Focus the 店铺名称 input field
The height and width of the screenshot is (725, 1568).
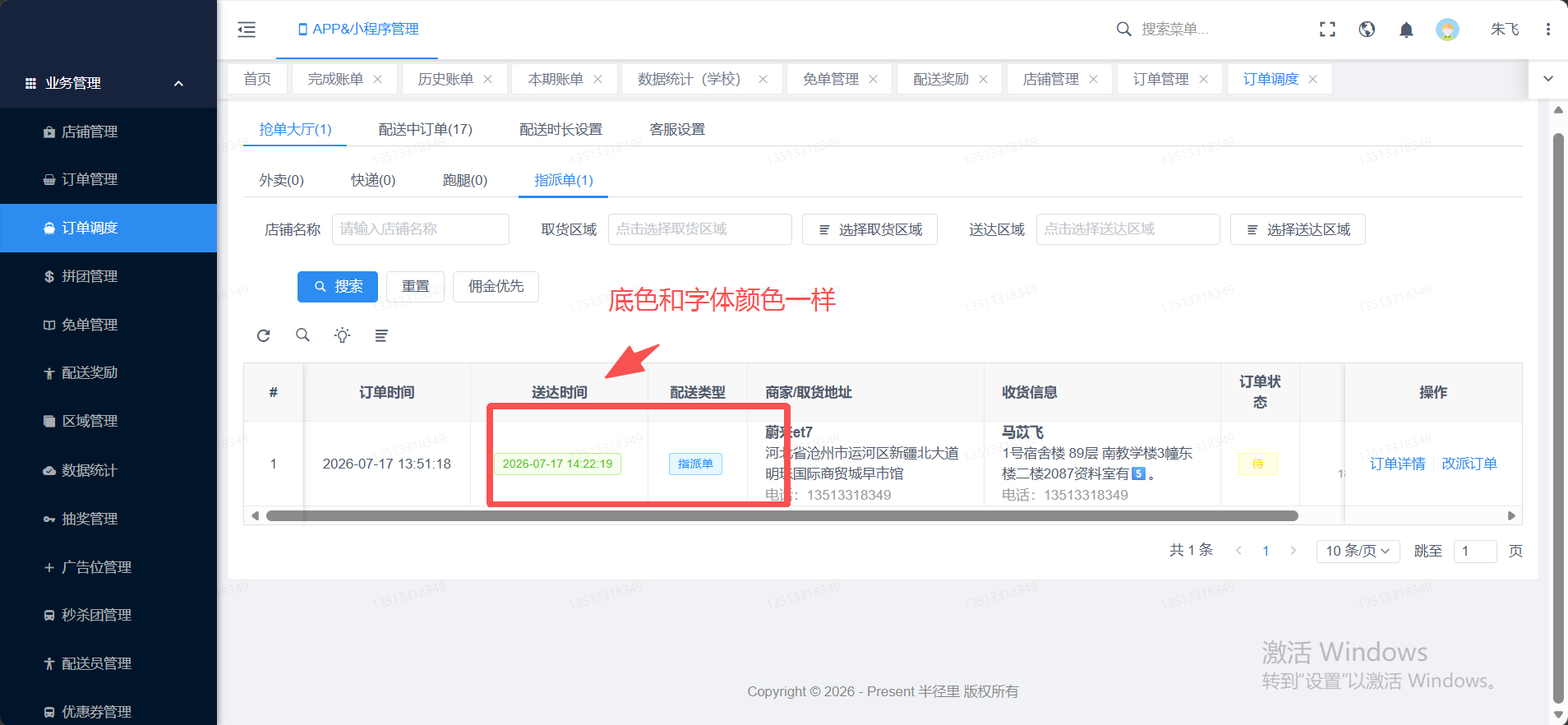click(421, 229)
